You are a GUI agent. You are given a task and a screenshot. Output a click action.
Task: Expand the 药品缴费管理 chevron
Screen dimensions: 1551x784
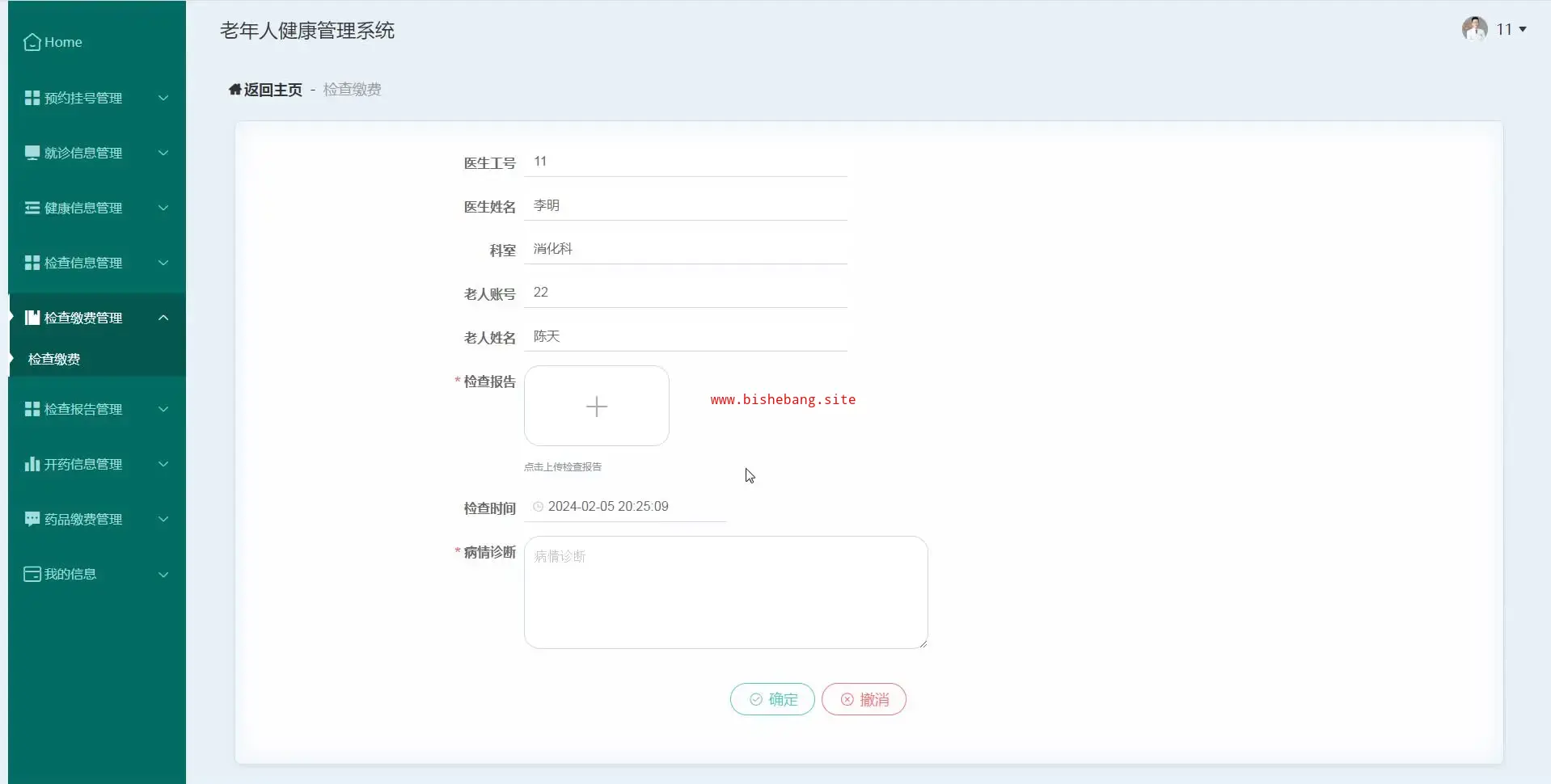pyautogui.click(x=163, y=519)
